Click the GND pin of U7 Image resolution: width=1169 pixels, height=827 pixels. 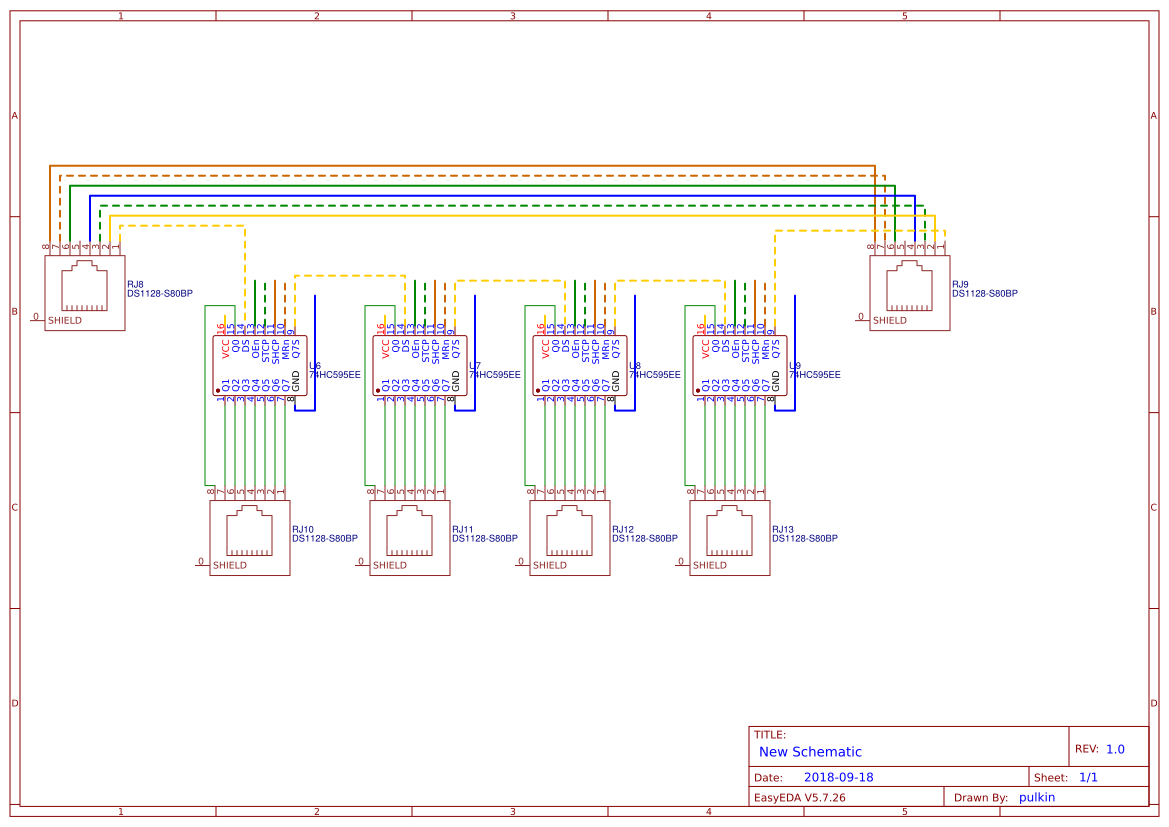(x=457, y=381)
